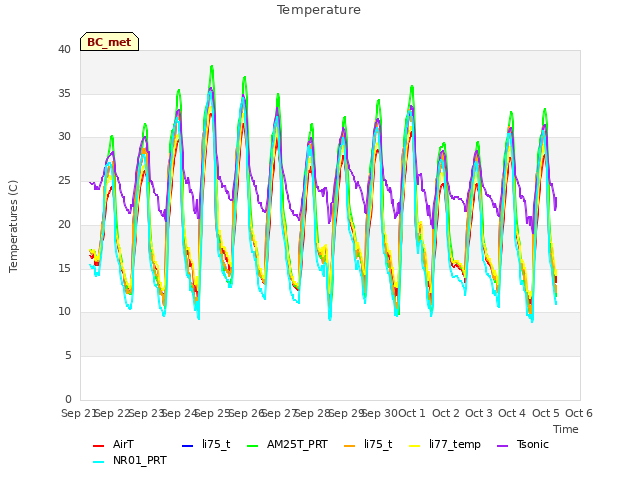Click the 25 y-axis tick label
640x480 pixels.
(64, 180)
